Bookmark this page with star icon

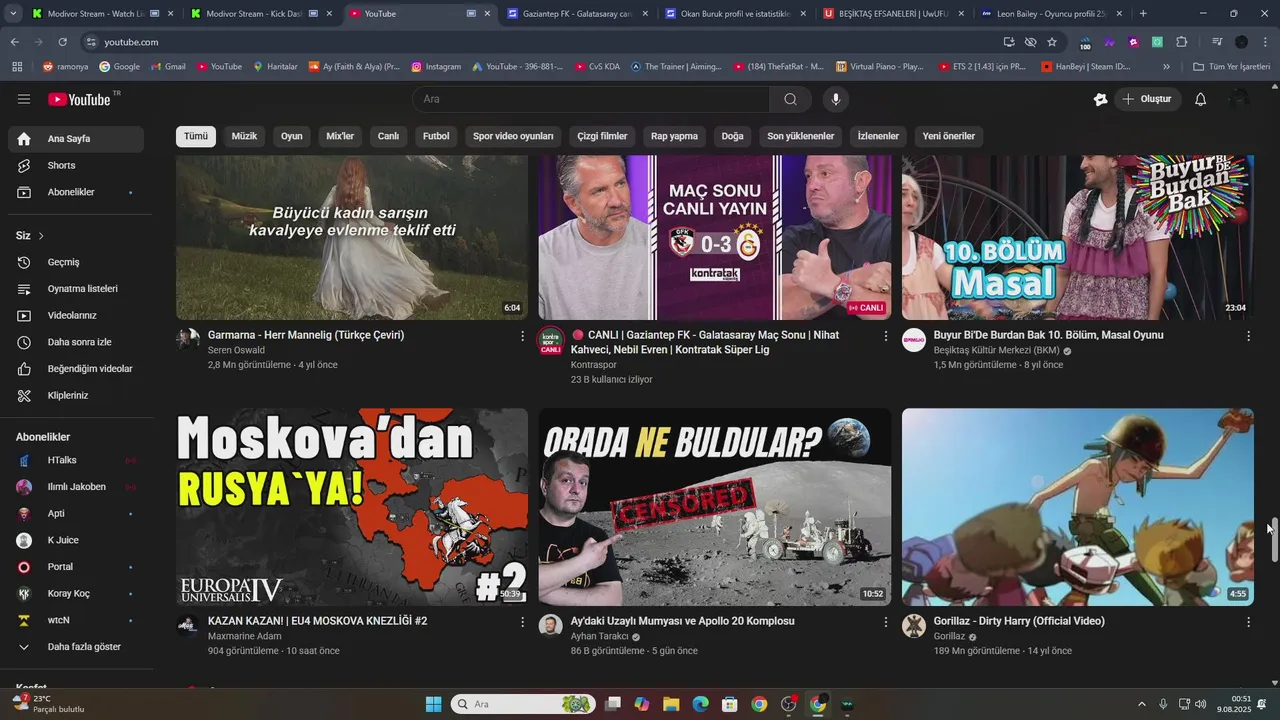point(1052,42)
